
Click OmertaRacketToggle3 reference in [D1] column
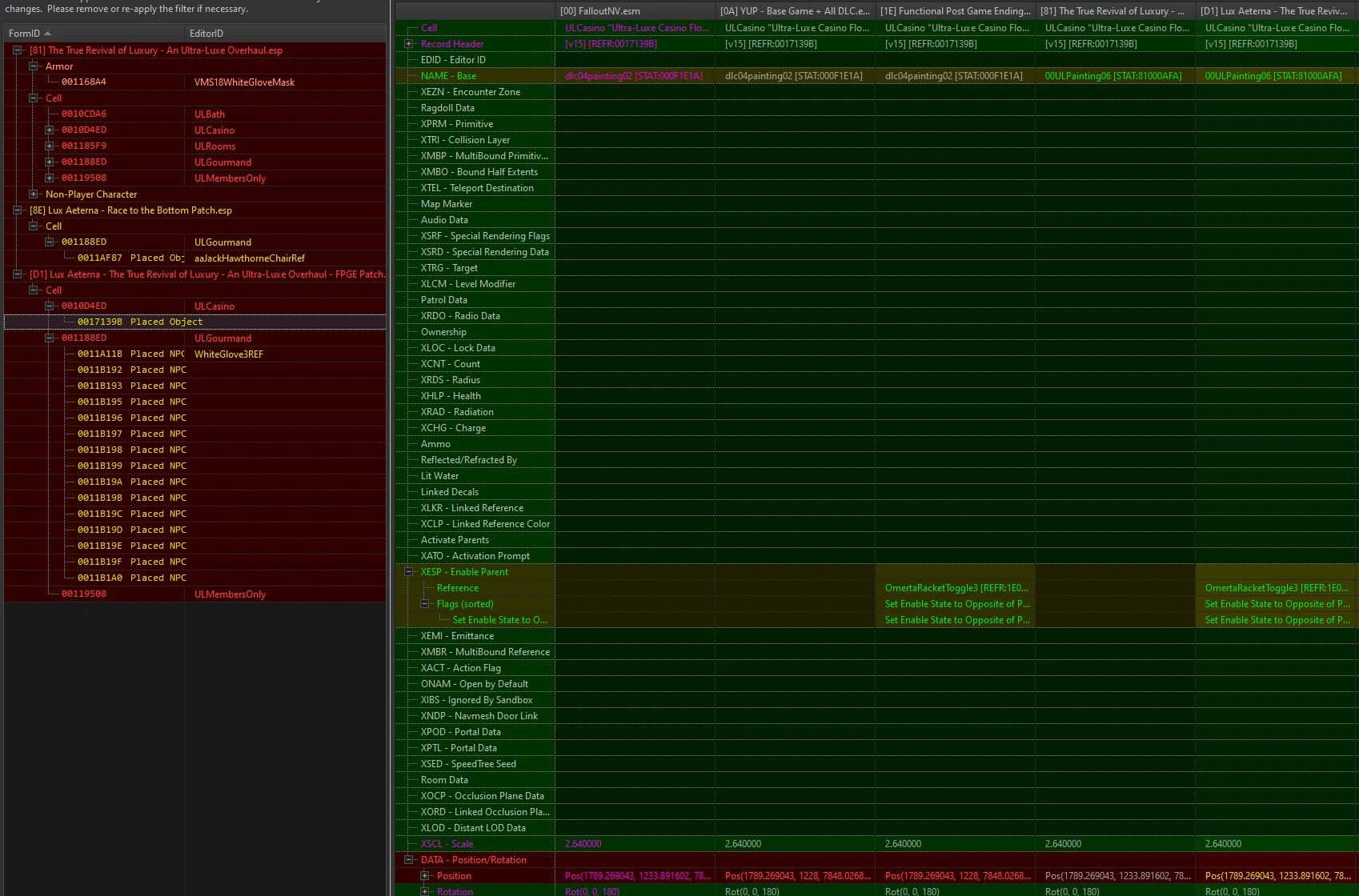click(x=1277, y=588)
